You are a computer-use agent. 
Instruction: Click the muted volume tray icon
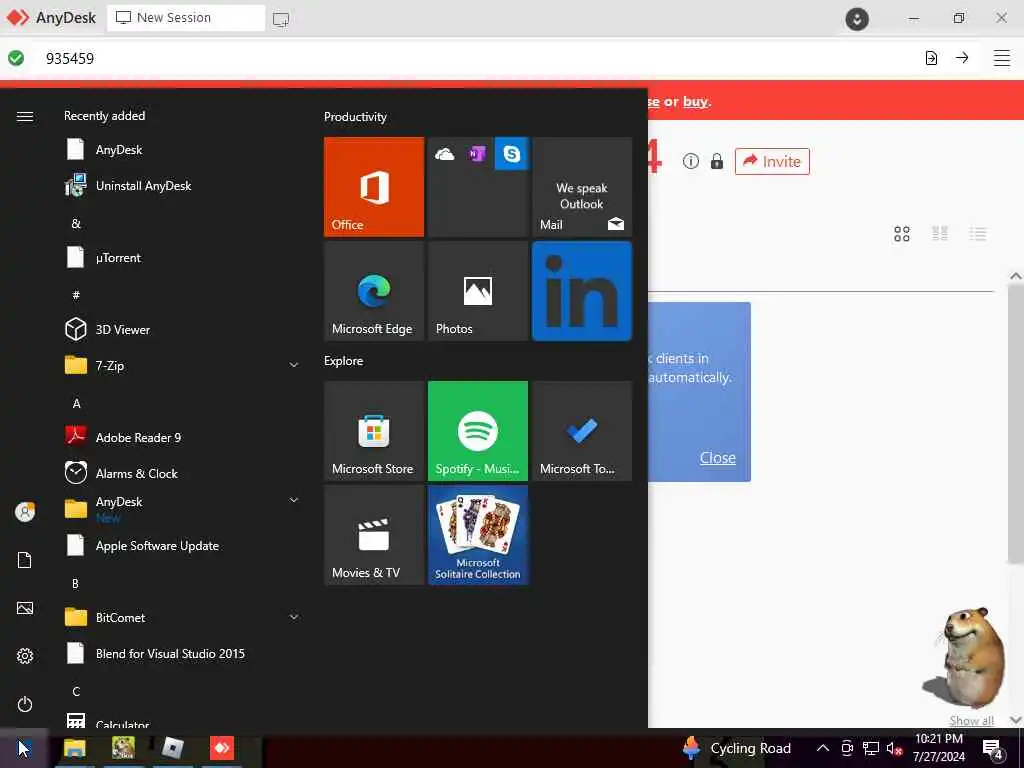tap(894, 748)
